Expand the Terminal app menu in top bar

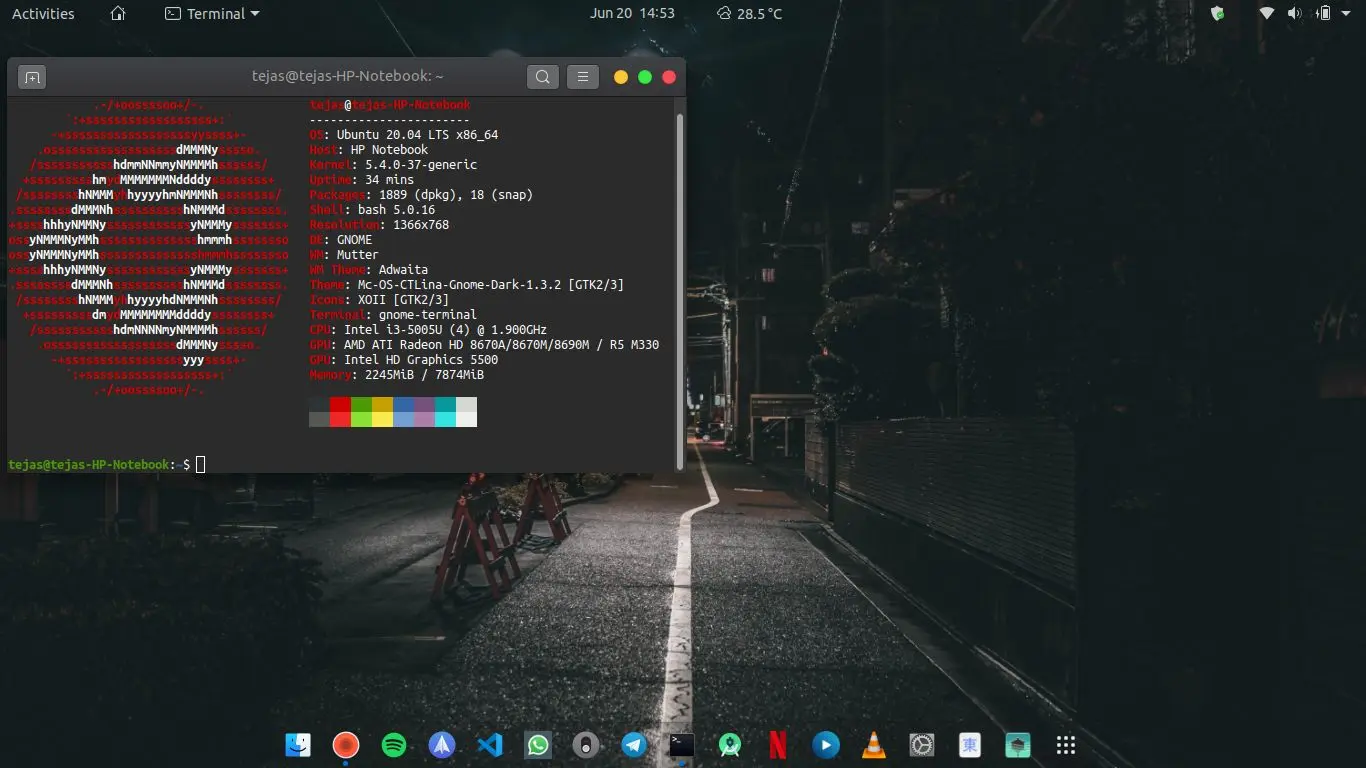pos(212,14)
